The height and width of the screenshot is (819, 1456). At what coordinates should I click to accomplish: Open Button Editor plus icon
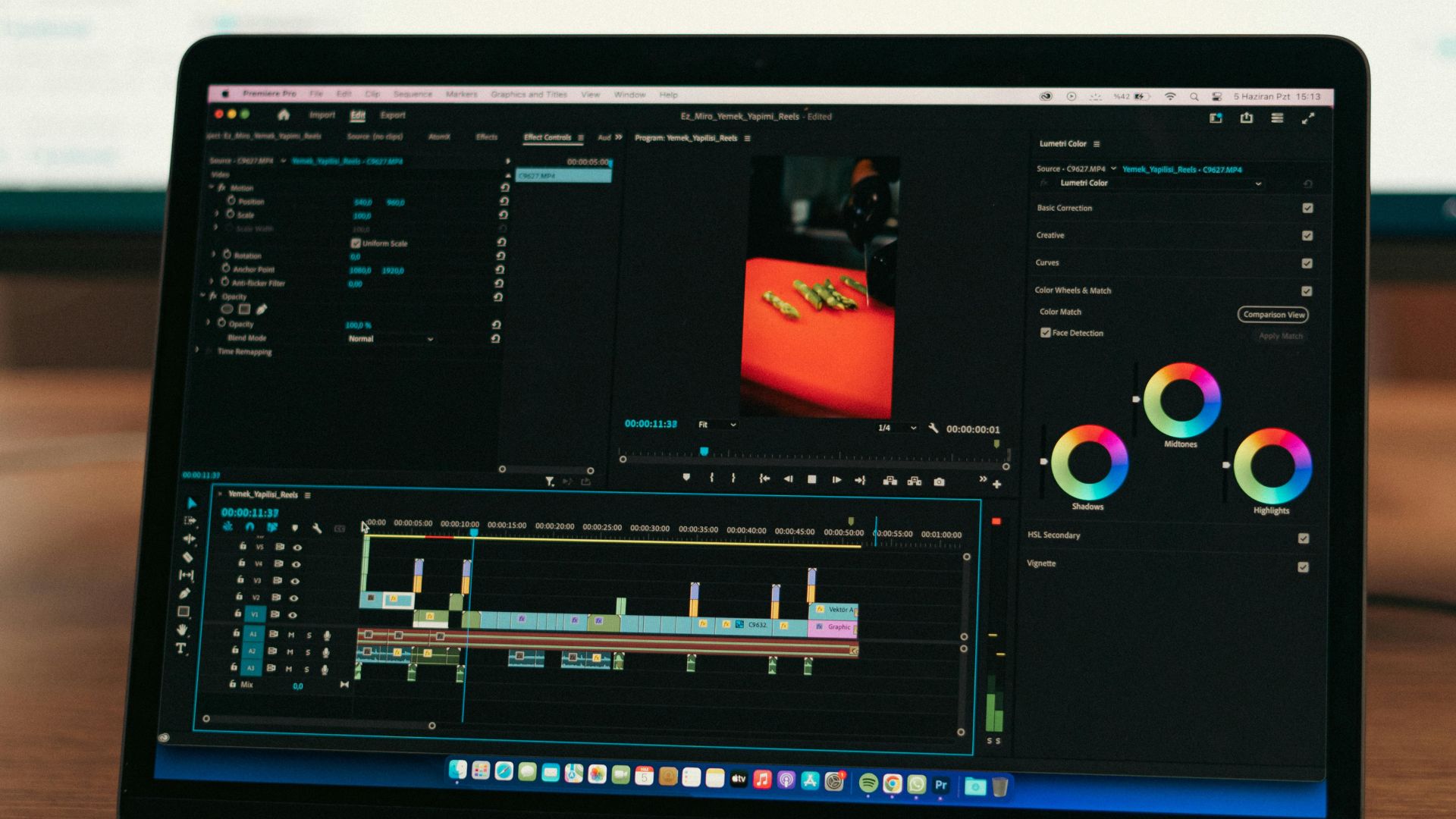pos(997,484)
